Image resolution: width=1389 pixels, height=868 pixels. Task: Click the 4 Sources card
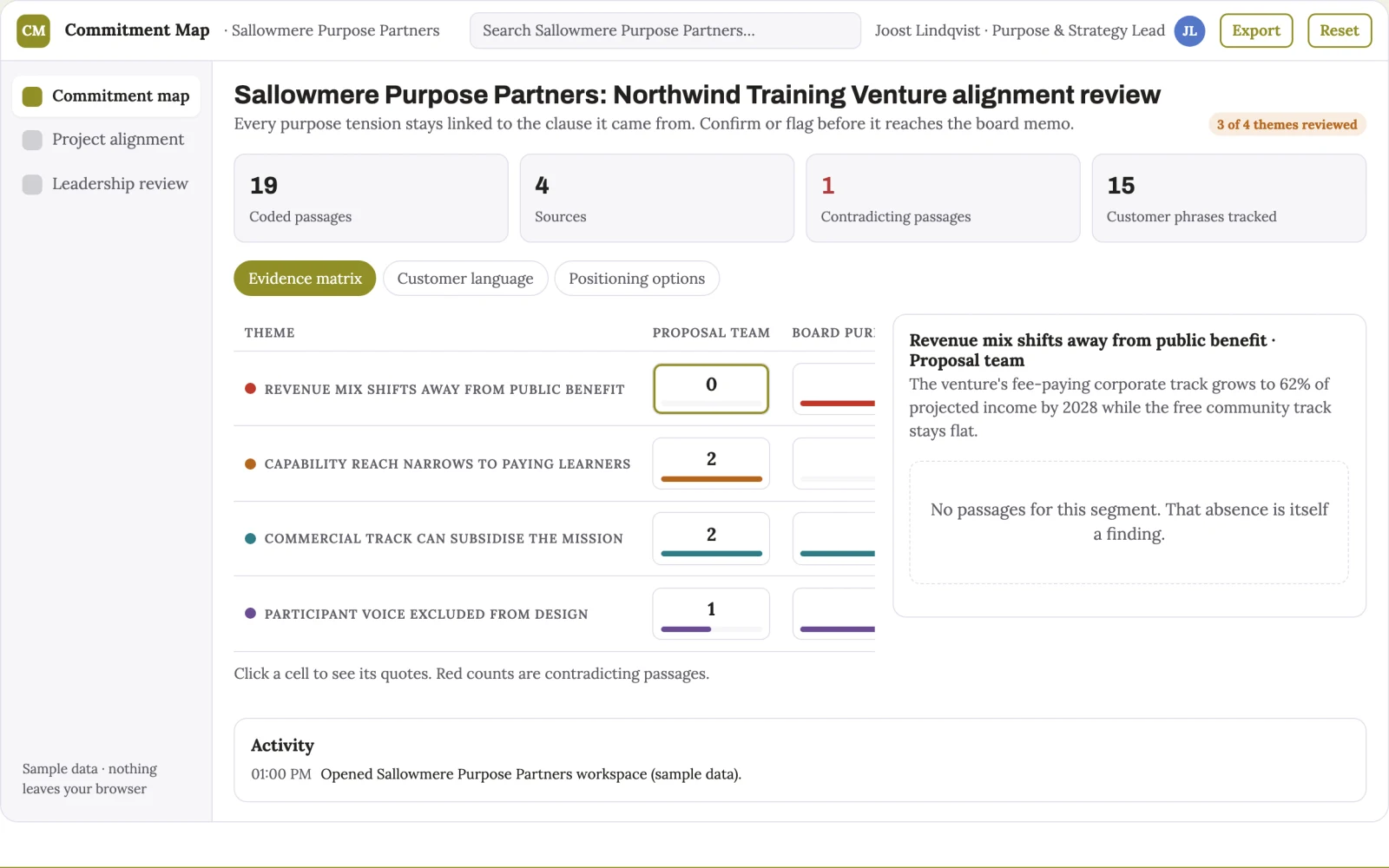(x=657, y=198)
